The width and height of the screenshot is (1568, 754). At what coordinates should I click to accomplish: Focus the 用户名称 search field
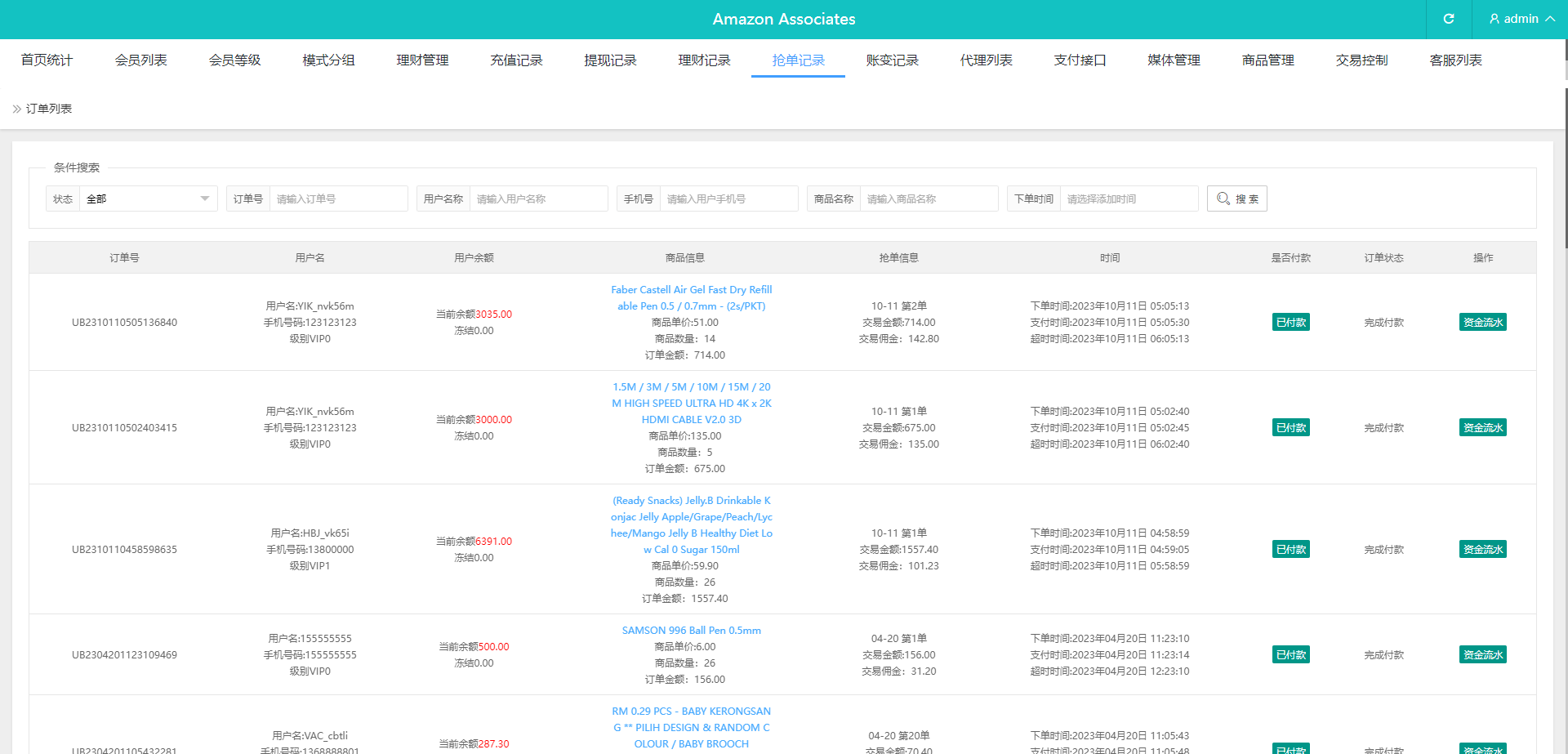[538, 199]
